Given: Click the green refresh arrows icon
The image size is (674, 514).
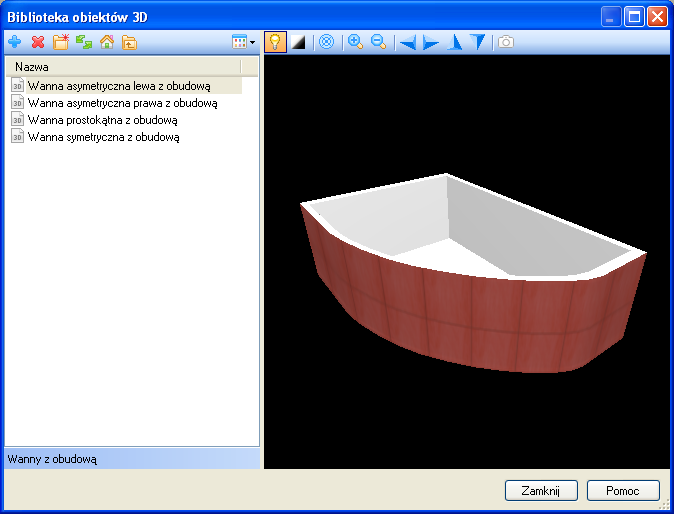Looking at the screenshot, I should click(84, 42).
